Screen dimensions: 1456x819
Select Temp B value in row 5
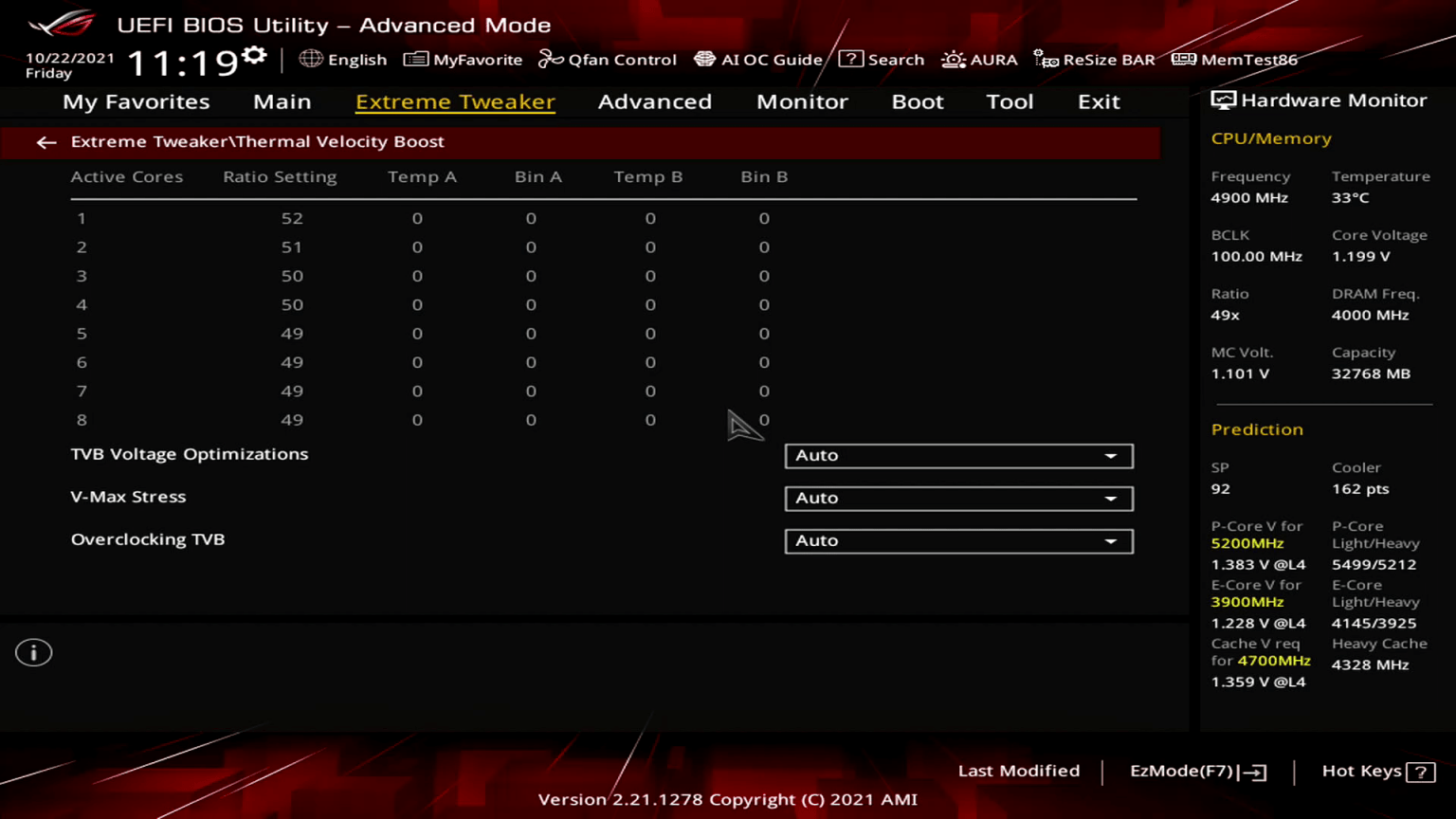point(650,334)
